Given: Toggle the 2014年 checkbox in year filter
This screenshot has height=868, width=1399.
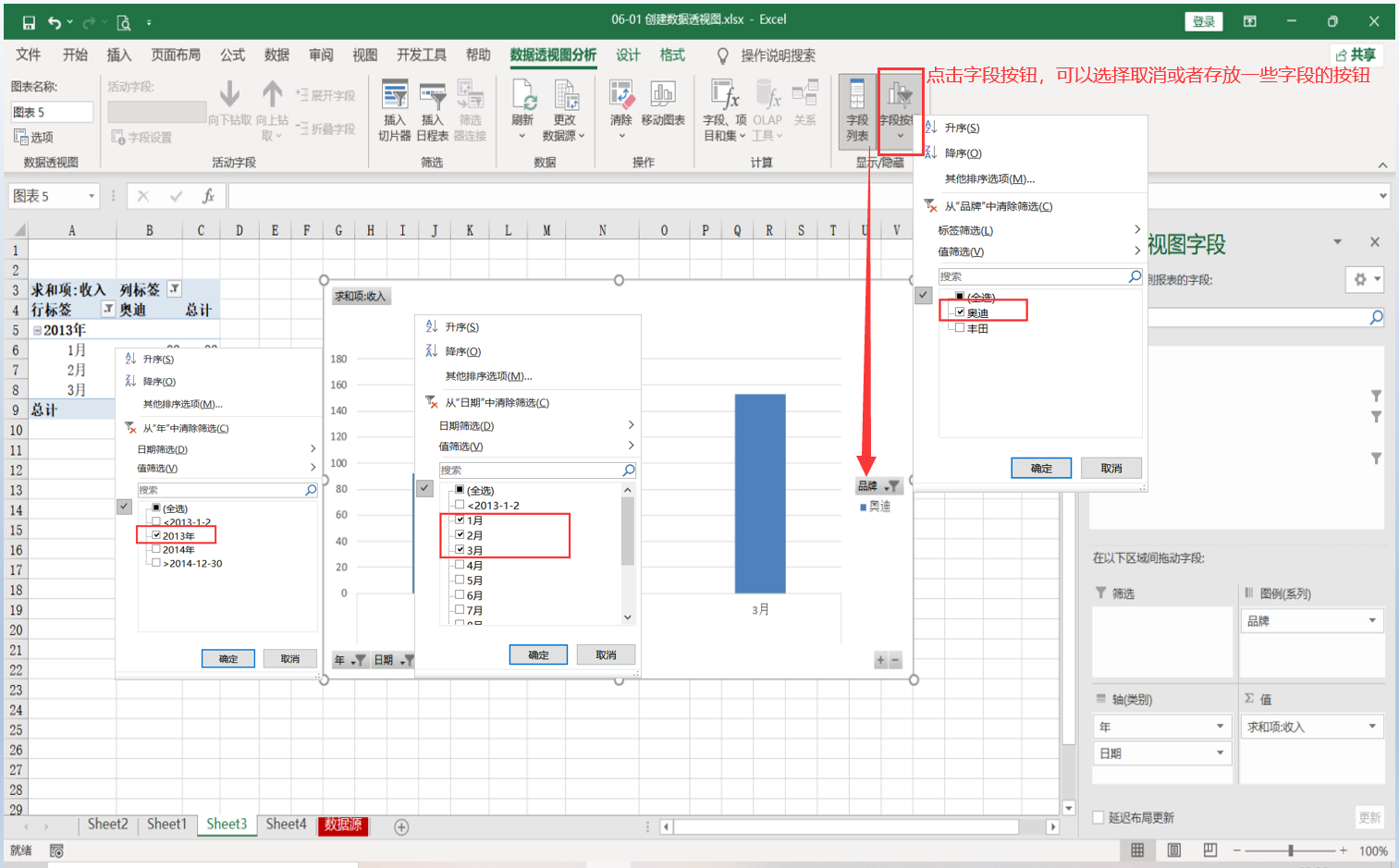Looking at the screenshot, I should (x=156, y=549).
